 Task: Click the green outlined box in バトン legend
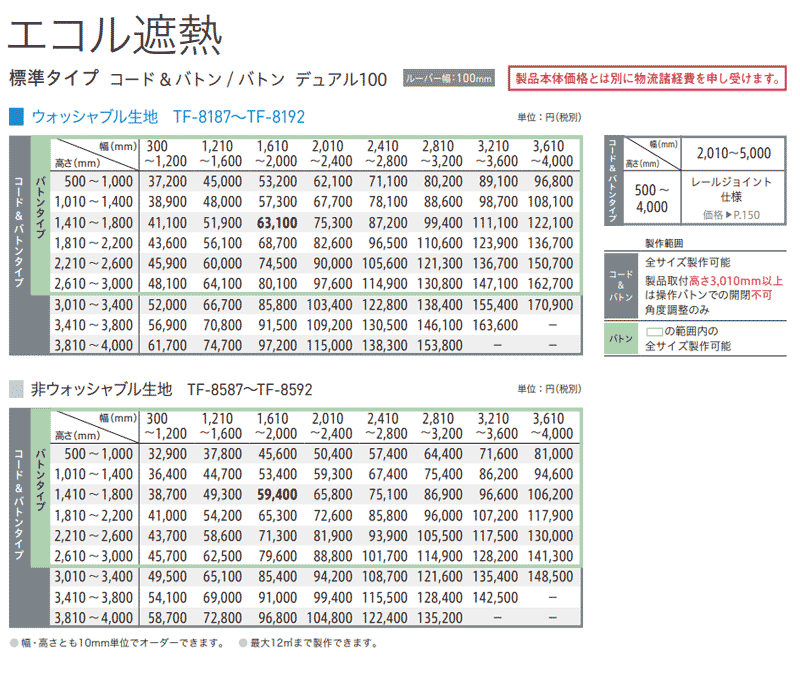coord(656,330)
